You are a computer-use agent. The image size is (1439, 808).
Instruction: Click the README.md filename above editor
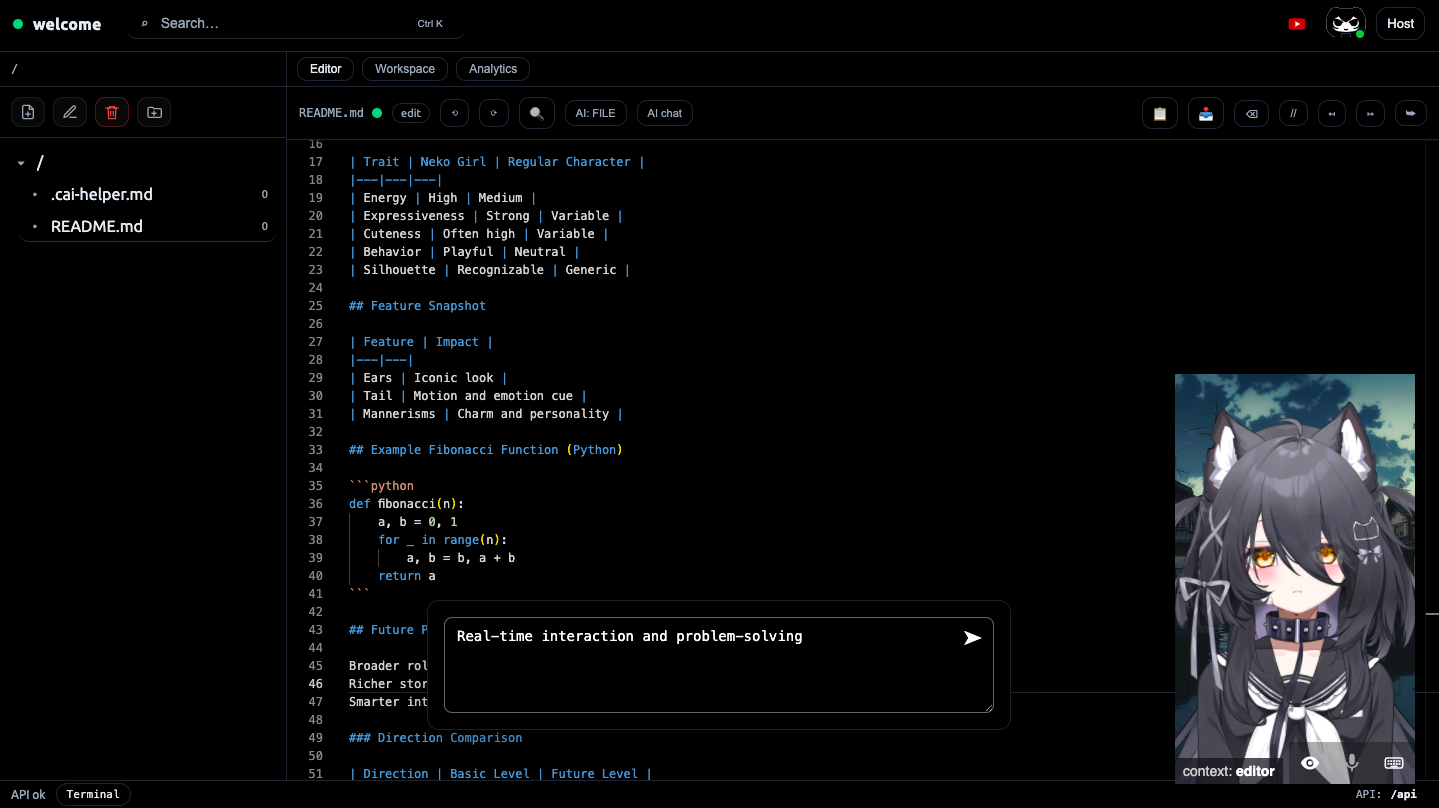(x=331, y=113)
